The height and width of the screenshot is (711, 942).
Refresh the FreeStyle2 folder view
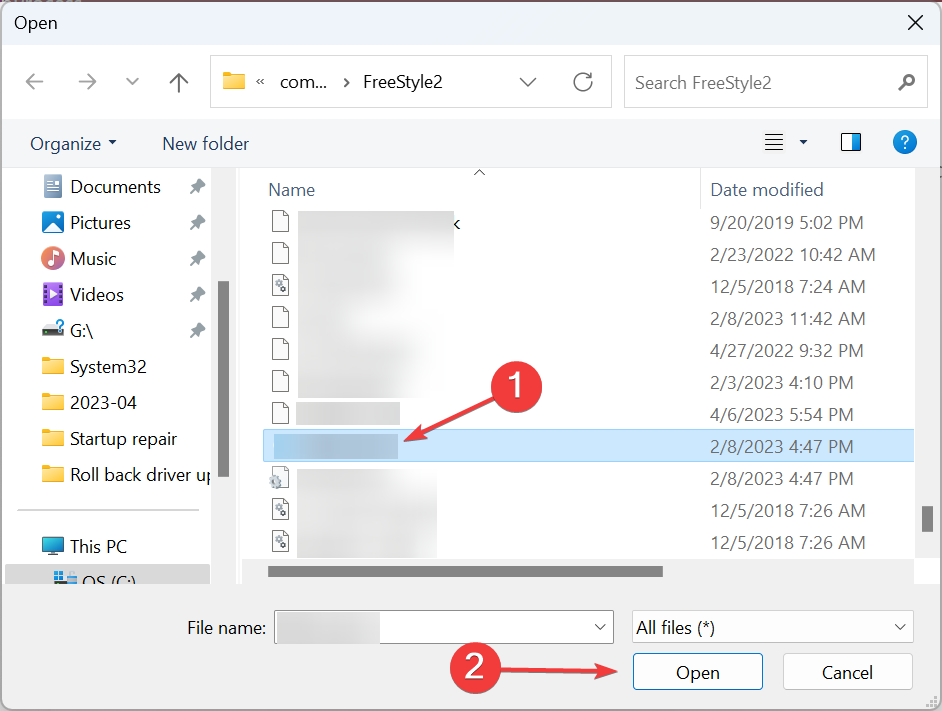click(583, 82)
